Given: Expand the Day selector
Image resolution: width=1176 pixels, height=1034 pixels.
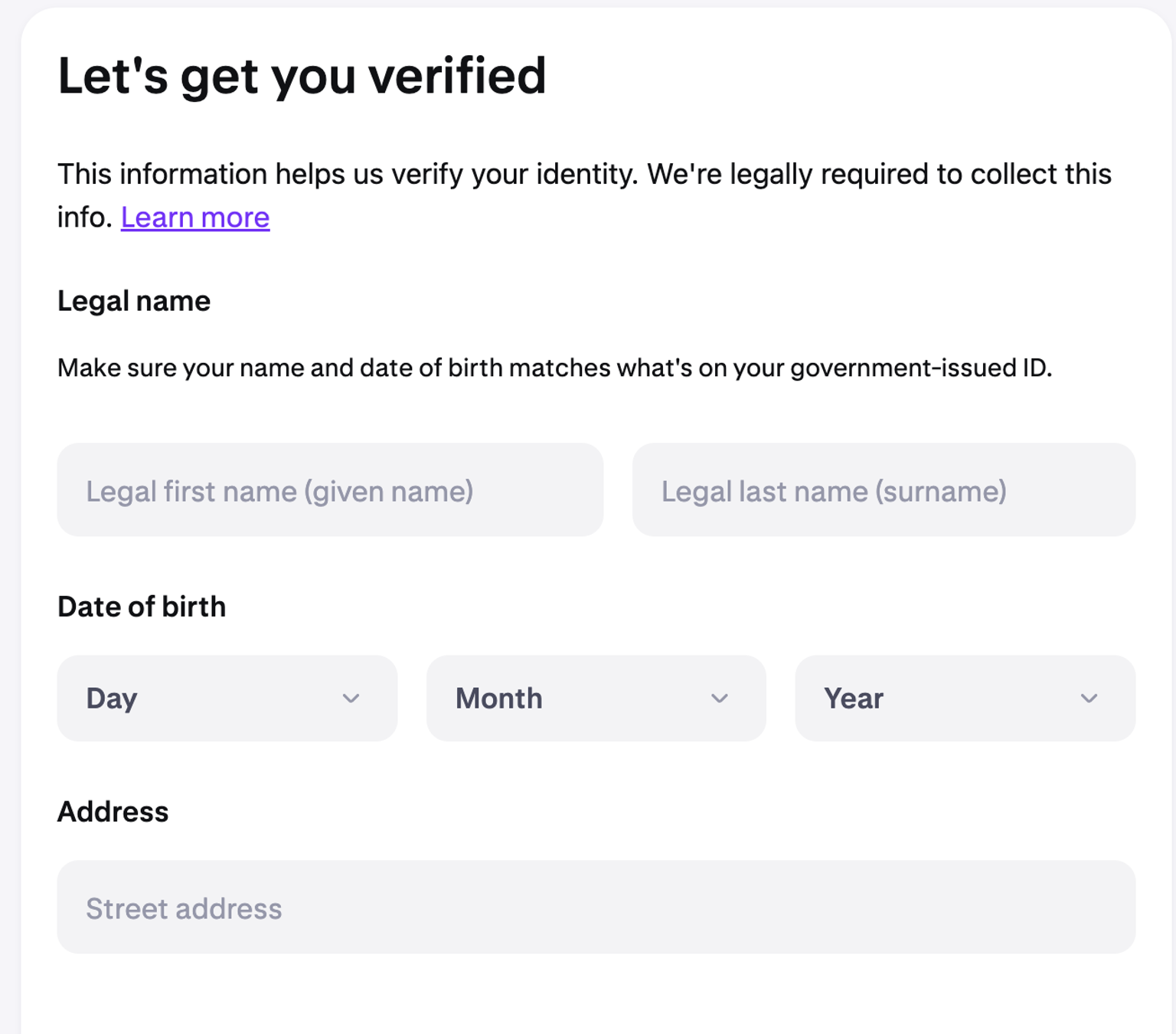Looking at the screenshot, I should [227, 698].
